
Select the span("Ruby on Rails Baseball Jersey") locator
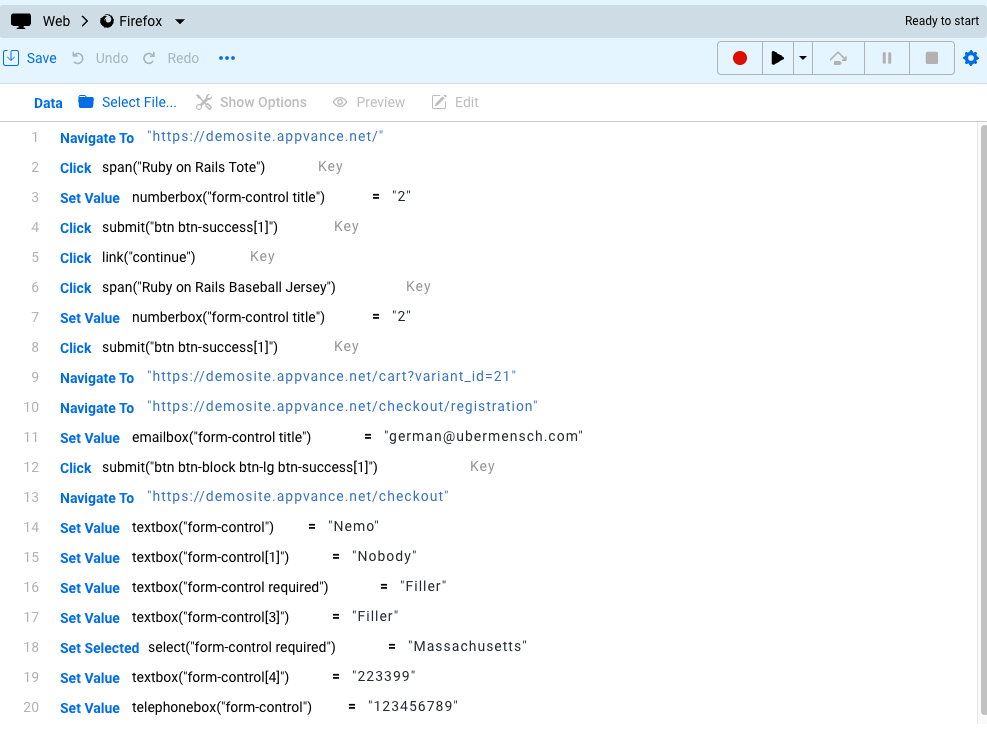pyautogui.click(x=218, y=287)
